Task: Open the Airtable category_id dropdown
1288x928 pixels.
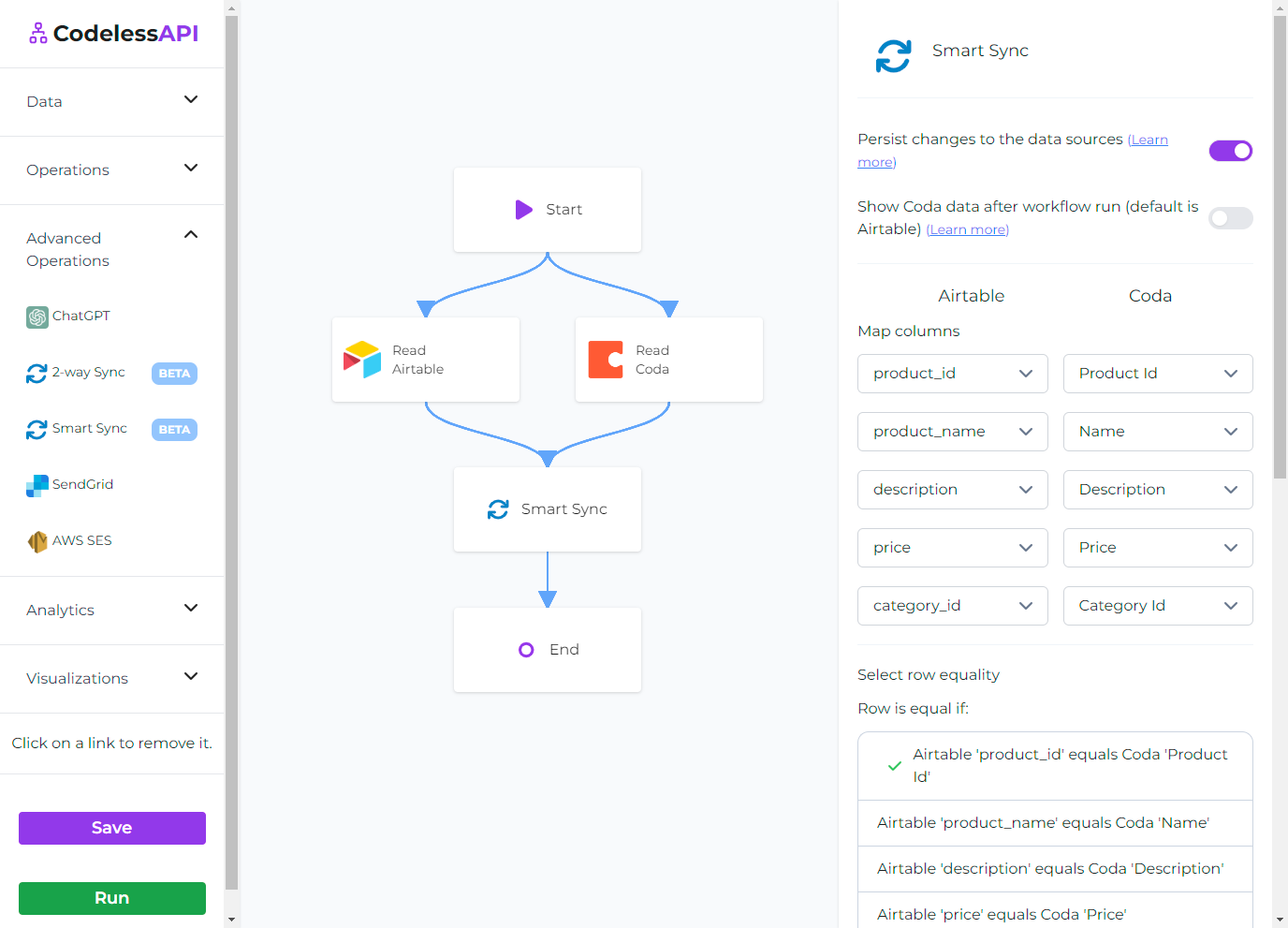Action: pyautogui.click(x=953, y=606)
